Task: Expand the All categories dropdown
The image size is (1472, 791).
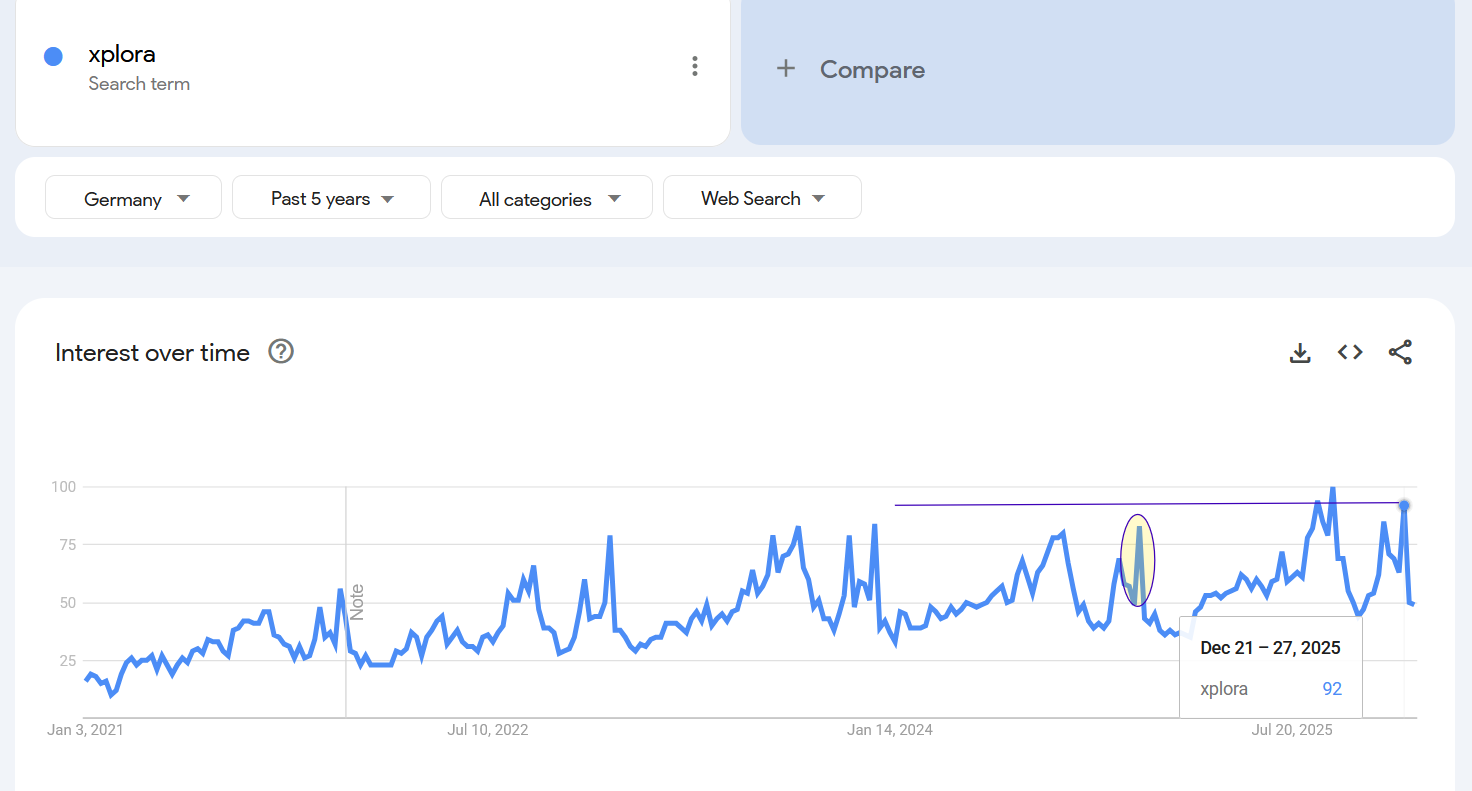Action: pos(546,198)
